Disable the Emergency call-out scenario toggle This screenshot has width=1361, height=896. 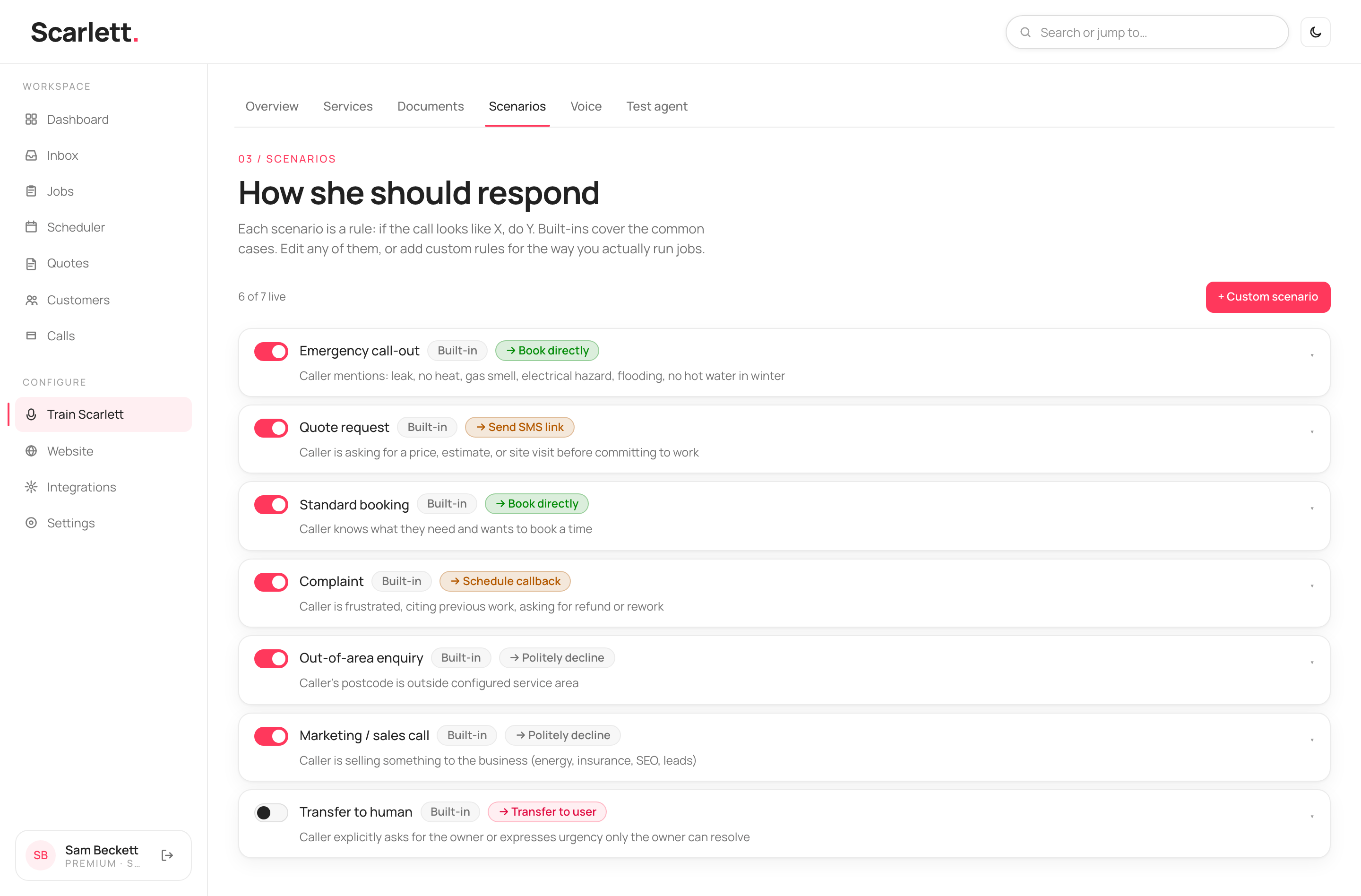pos(271,352)
